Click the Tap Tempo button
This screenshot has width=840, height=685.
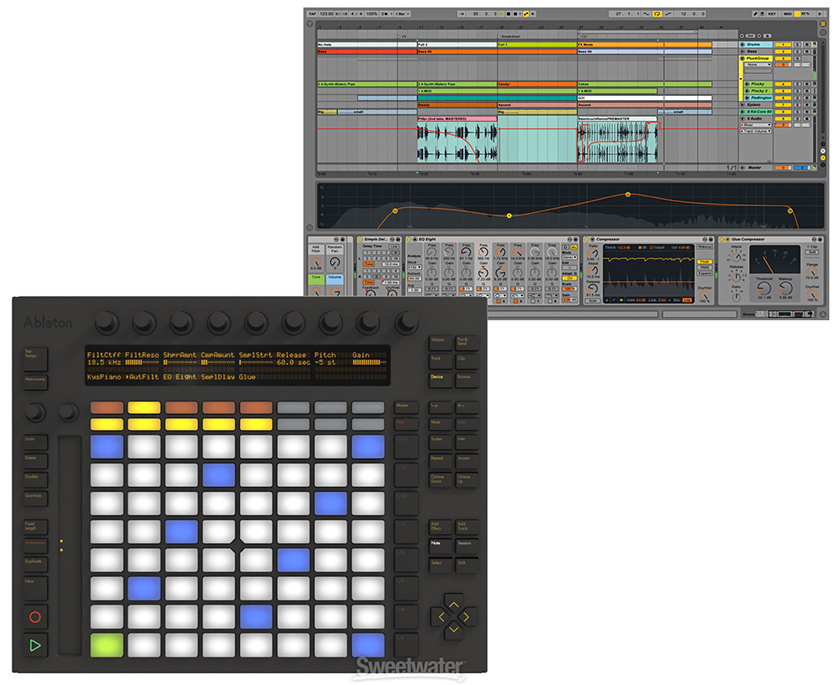(x=313, y=13)
